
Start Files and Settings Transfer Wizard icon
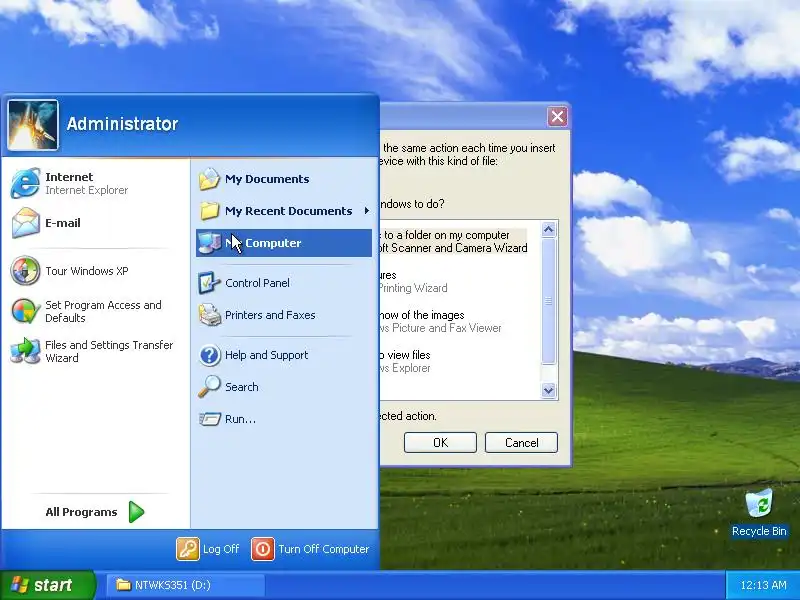[25, 351]
